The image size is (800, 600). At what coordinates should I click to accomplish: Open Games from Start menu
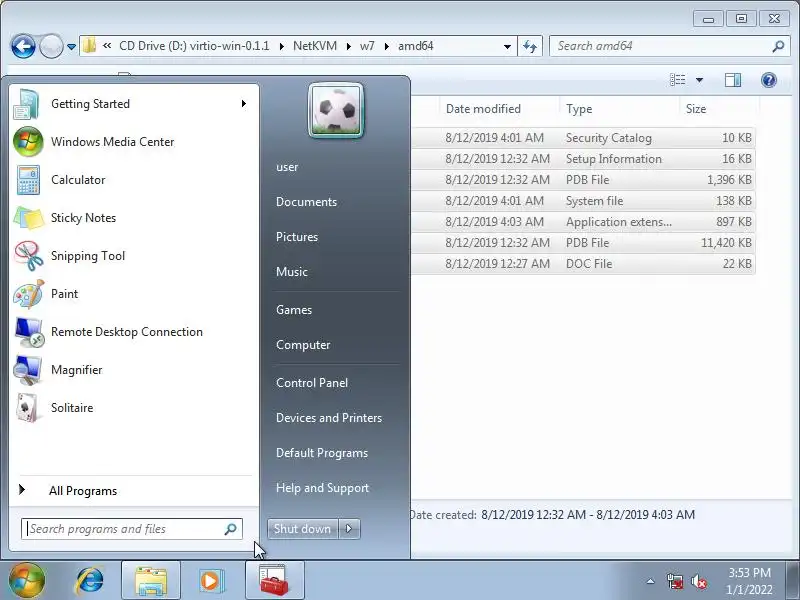tap(293, 310)
